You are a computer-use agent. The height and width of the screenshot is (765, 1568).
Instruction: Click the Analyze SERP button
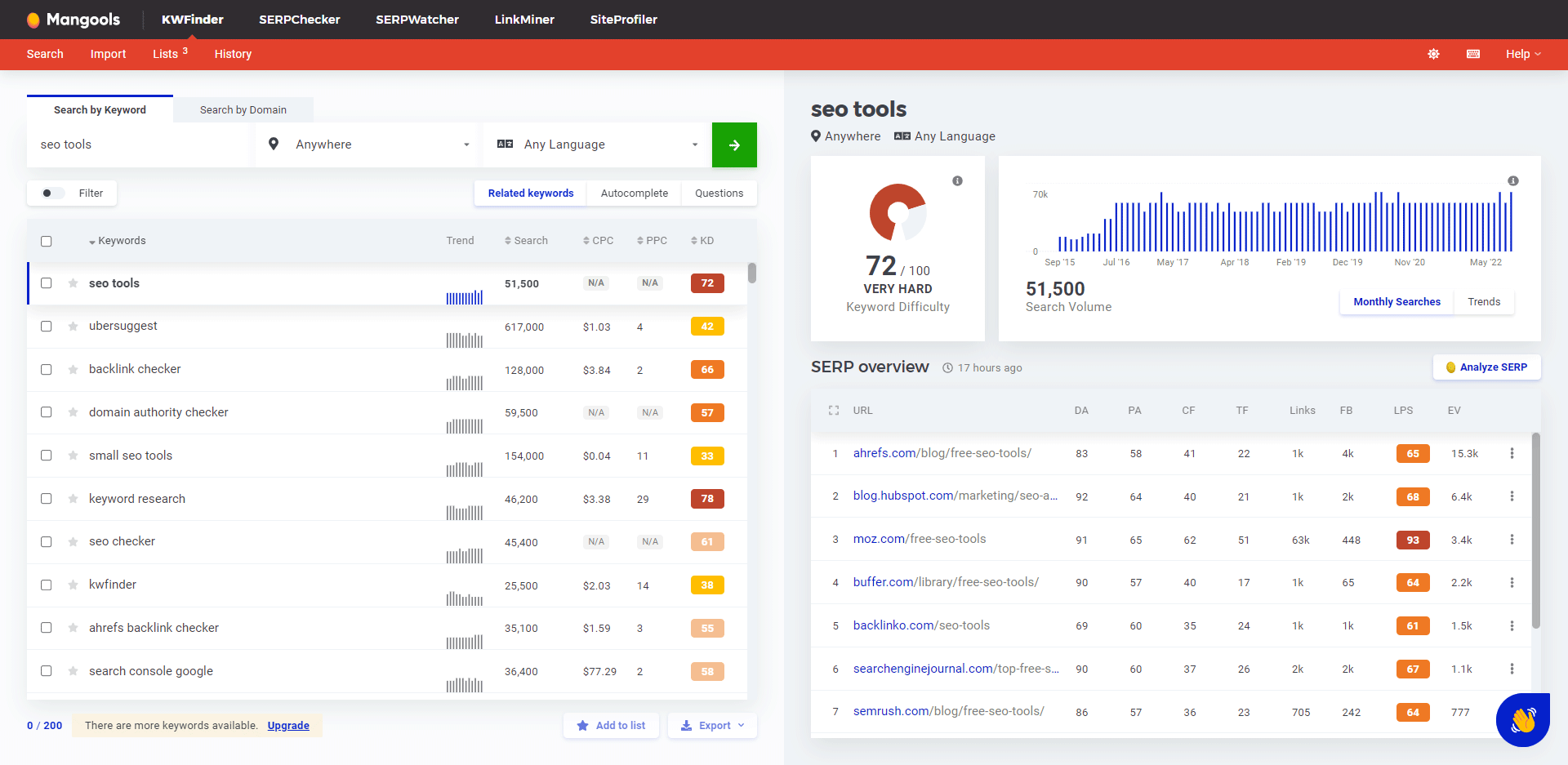pos(1486,367)
